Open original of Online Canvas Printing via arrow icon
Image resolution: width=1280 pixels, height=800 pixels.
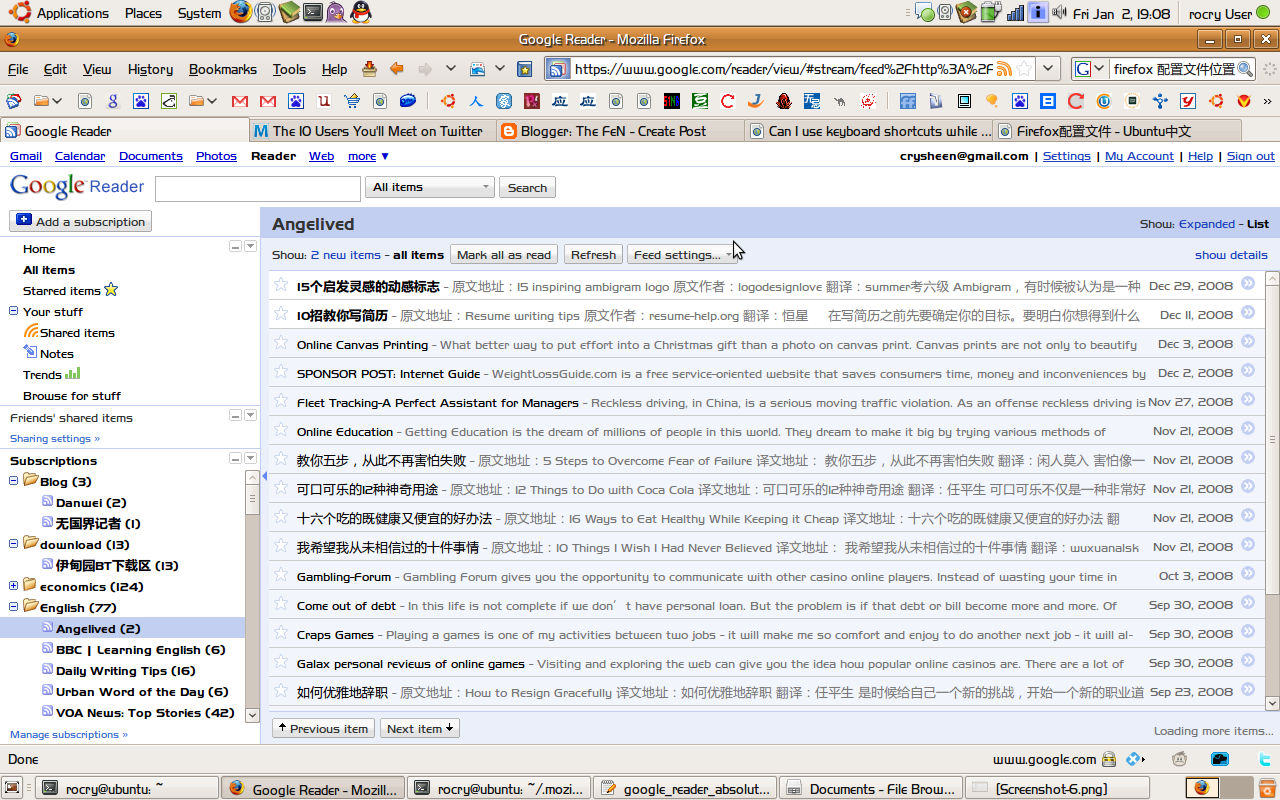pos(1248,342)
